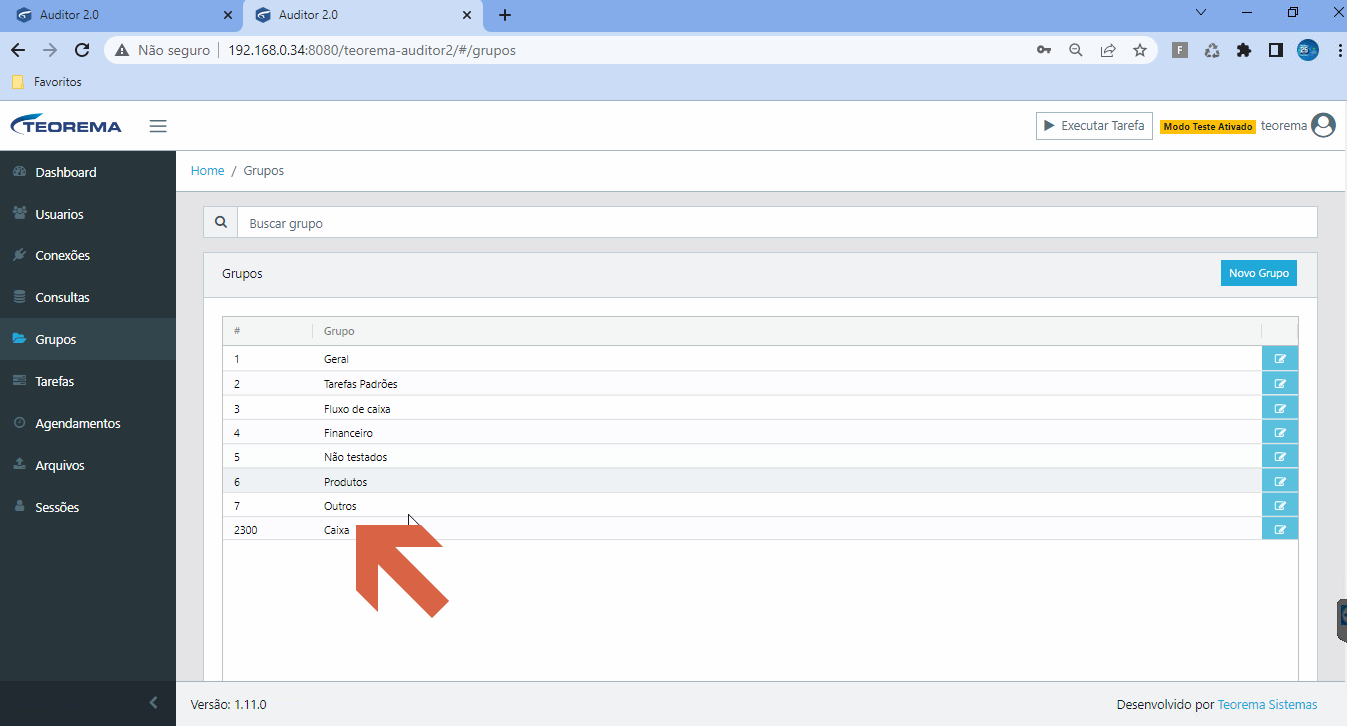Screen dimensions: 1347x726
Task: Open the Agendamentos sidebar item
Action: point(87,423)
